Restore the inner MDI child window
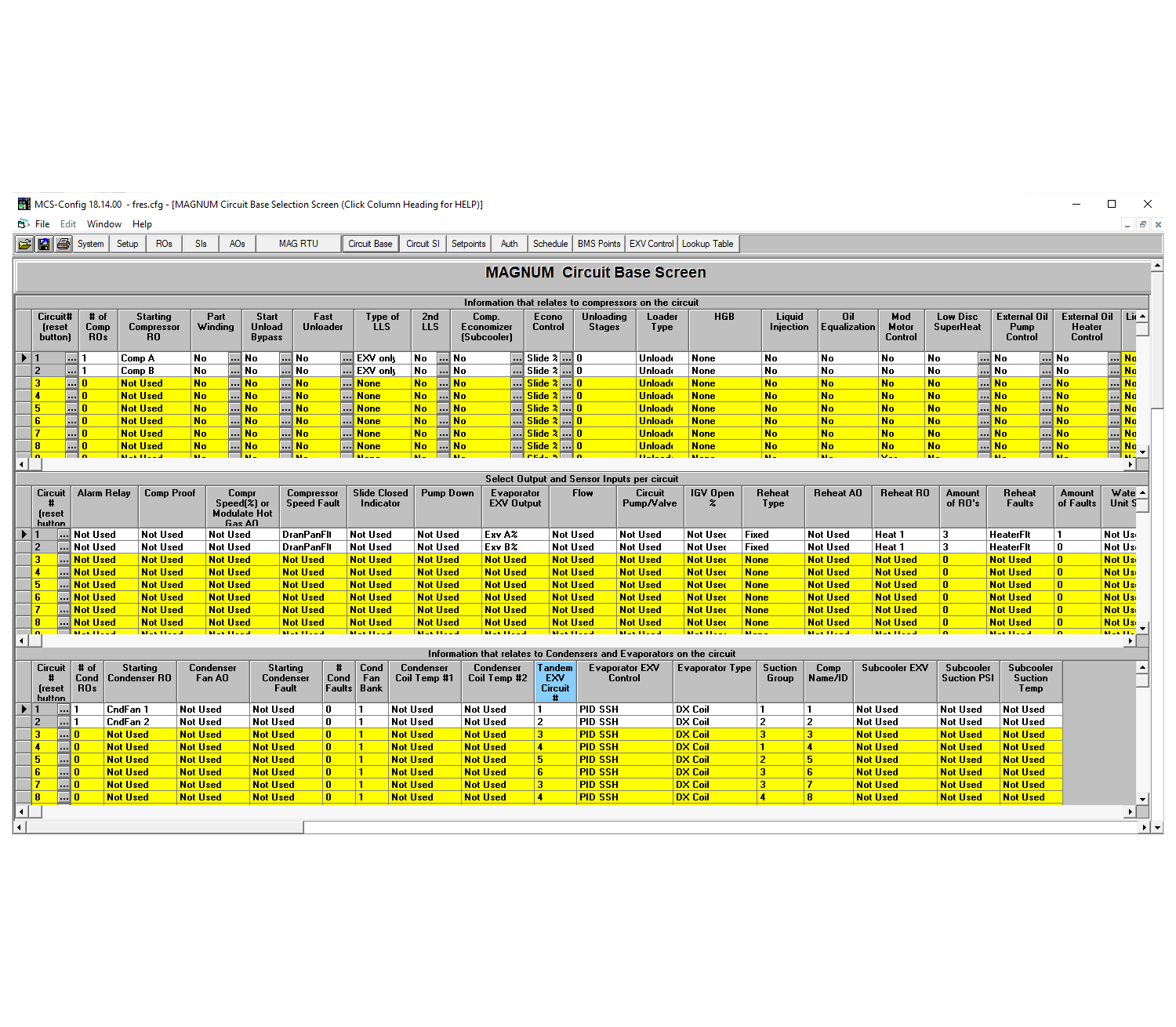Screen dimensions: 1176x1027 click(1142, 225)
